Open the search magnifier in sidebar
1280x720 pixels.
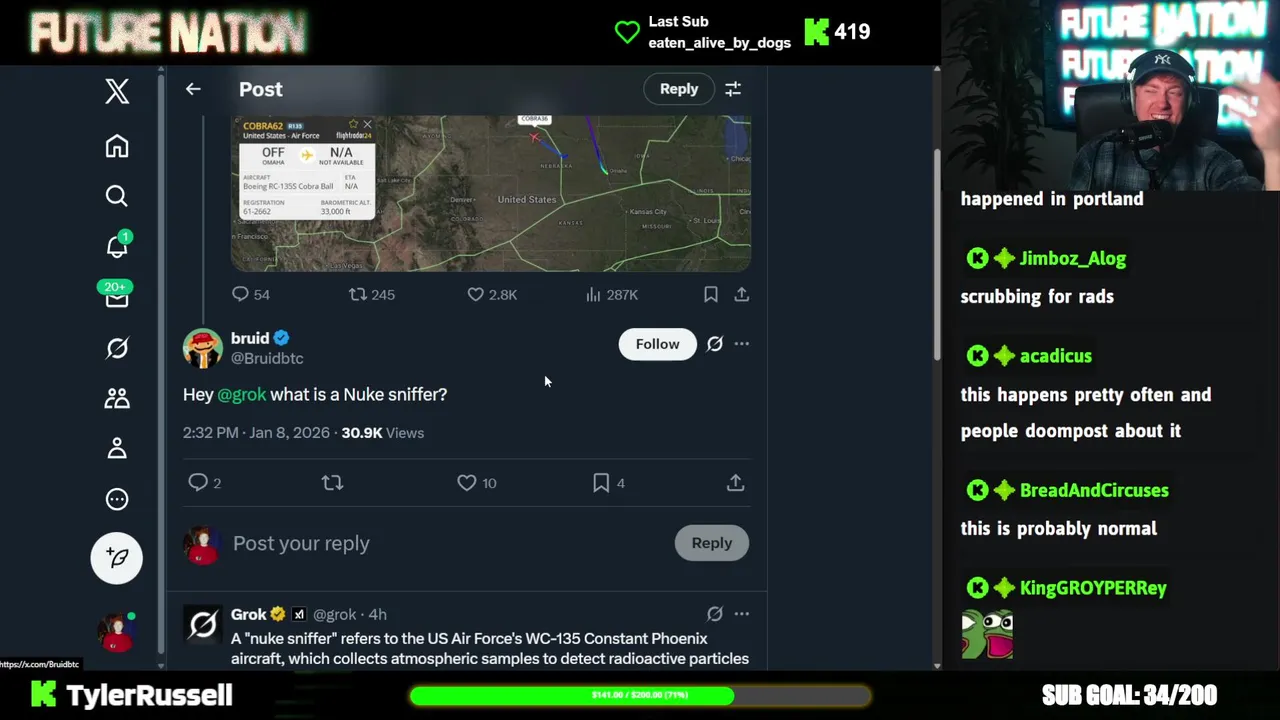[117, 196]
